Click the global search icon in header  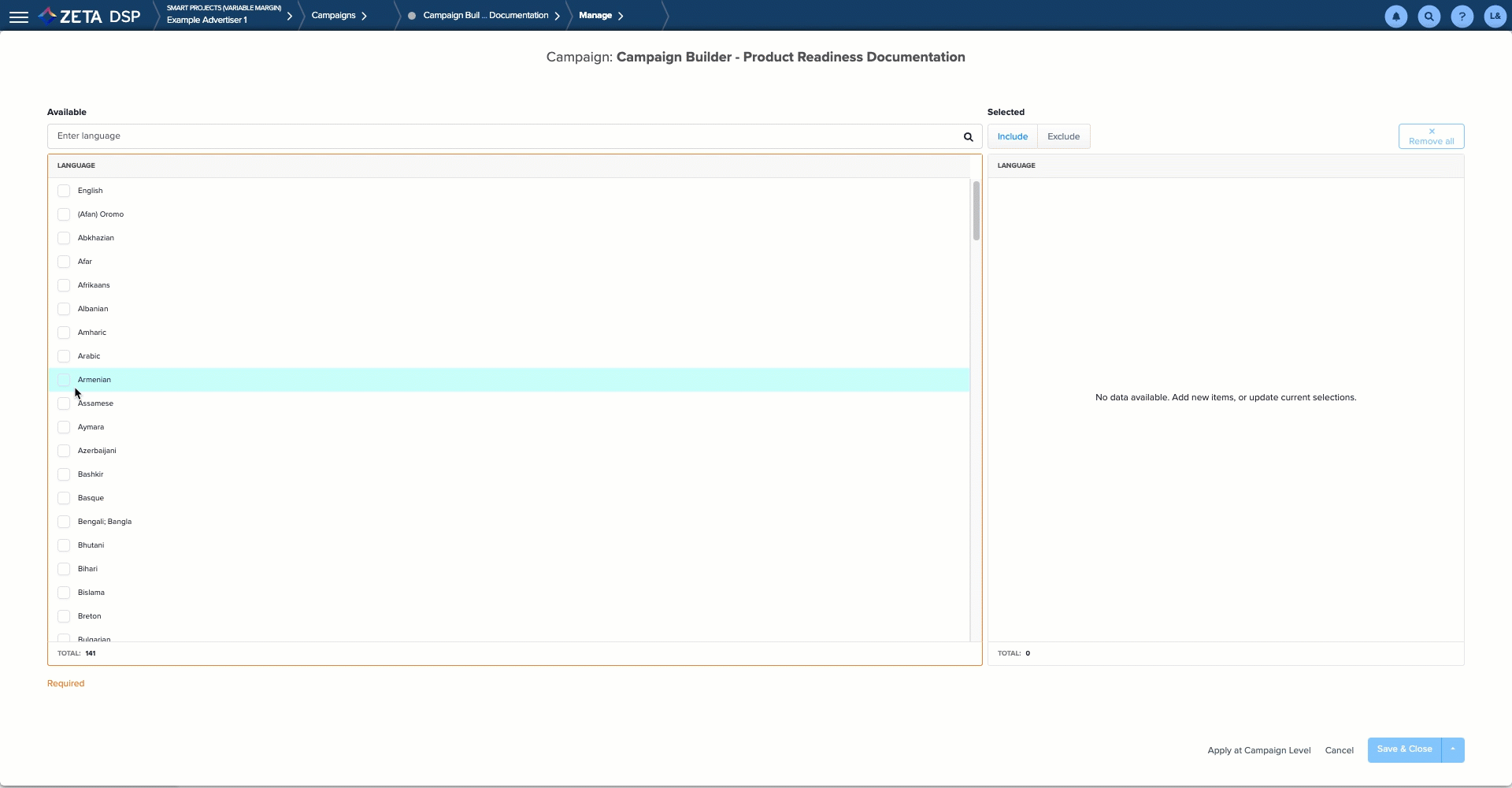1429,17
